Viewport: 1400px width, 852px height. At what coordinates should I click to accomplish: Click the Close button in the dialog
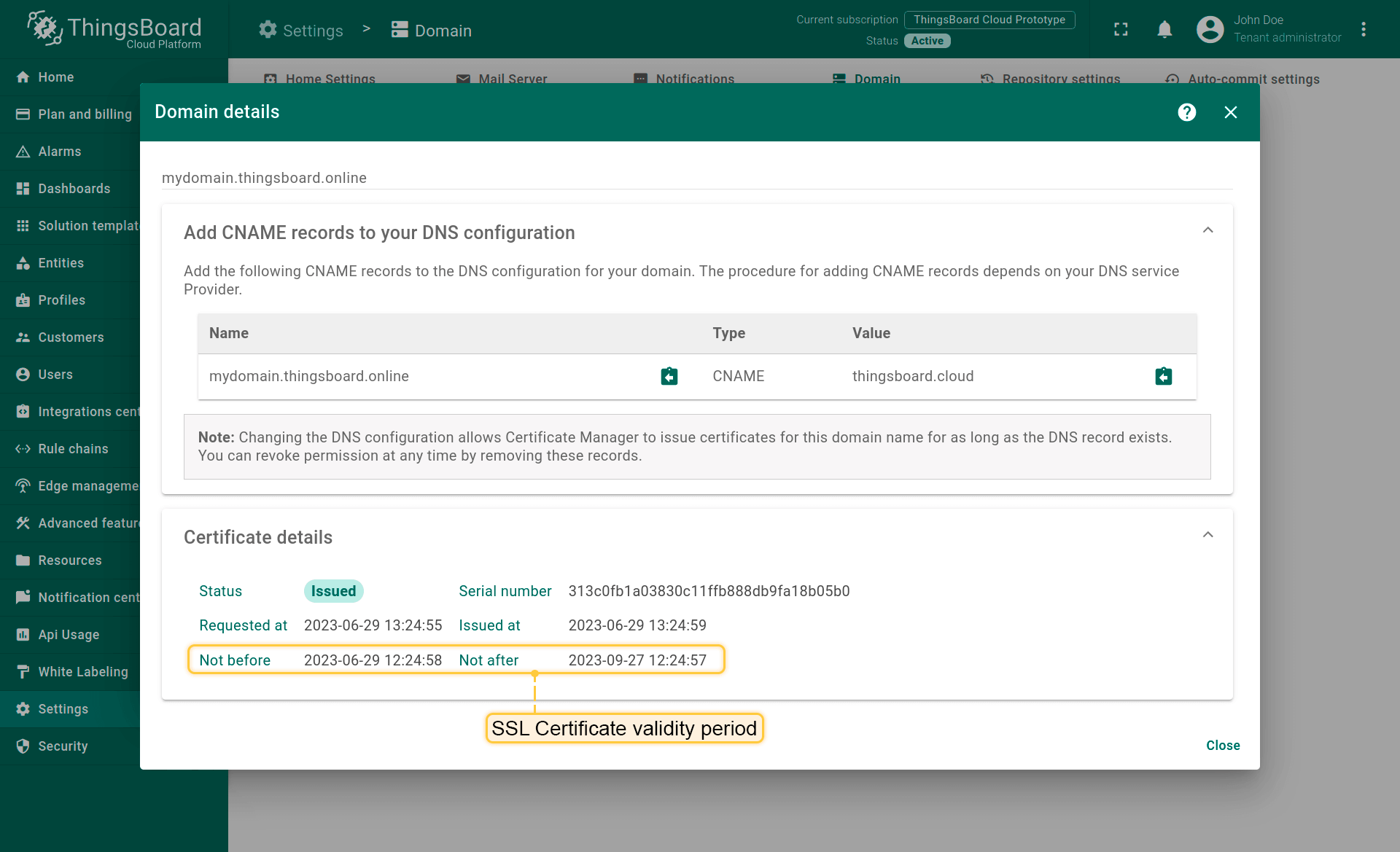(1222, 746)
